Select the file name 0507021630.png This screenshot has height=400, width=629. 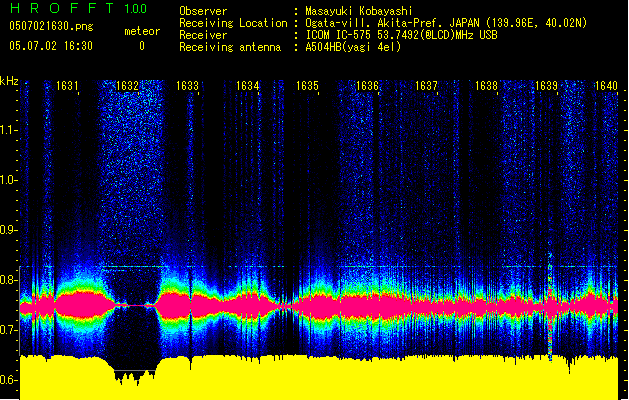tap(51, 26)
